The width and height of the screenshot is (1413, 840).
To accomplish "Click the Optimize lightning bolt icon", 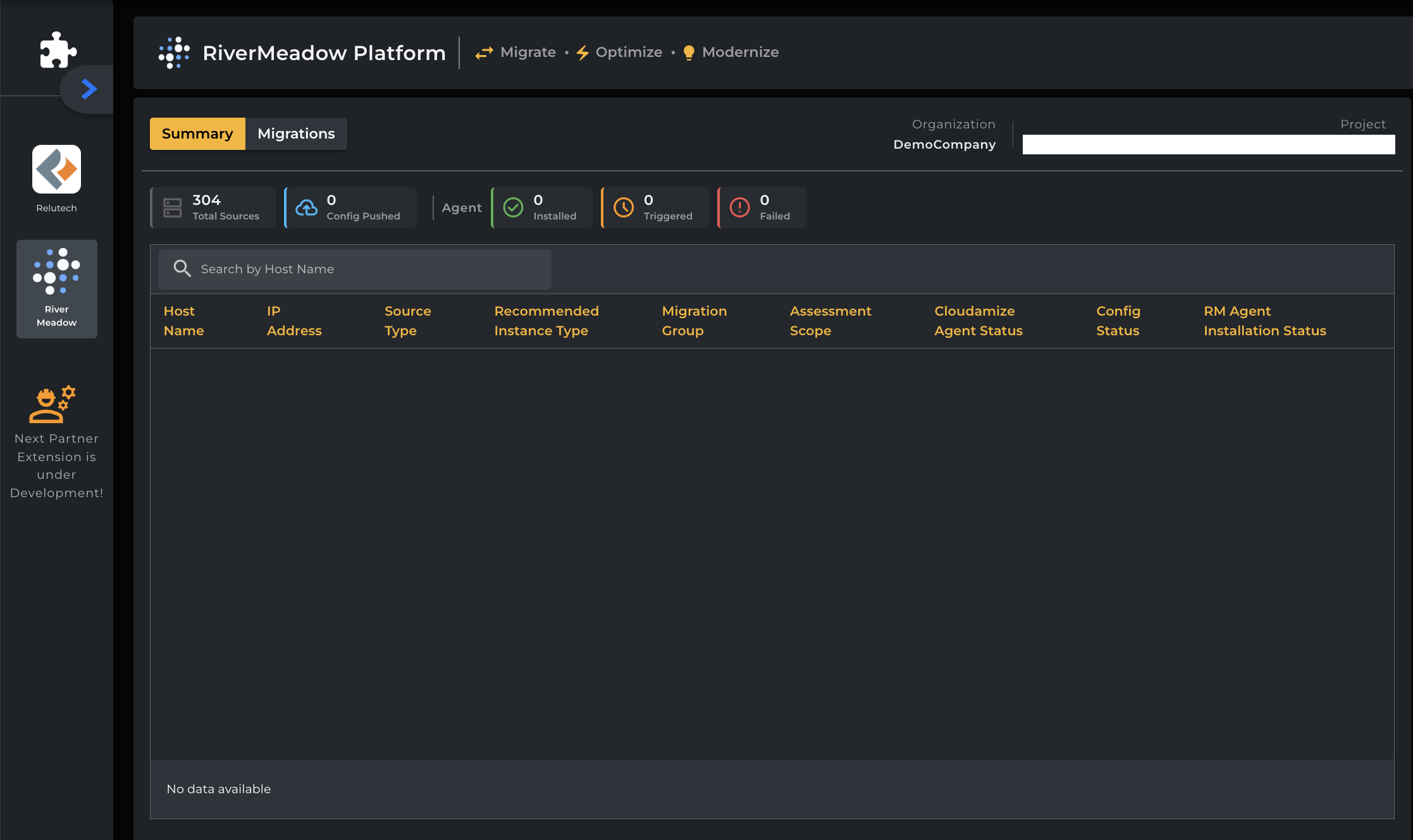I will pyautogui.click(x=583, y=53).
